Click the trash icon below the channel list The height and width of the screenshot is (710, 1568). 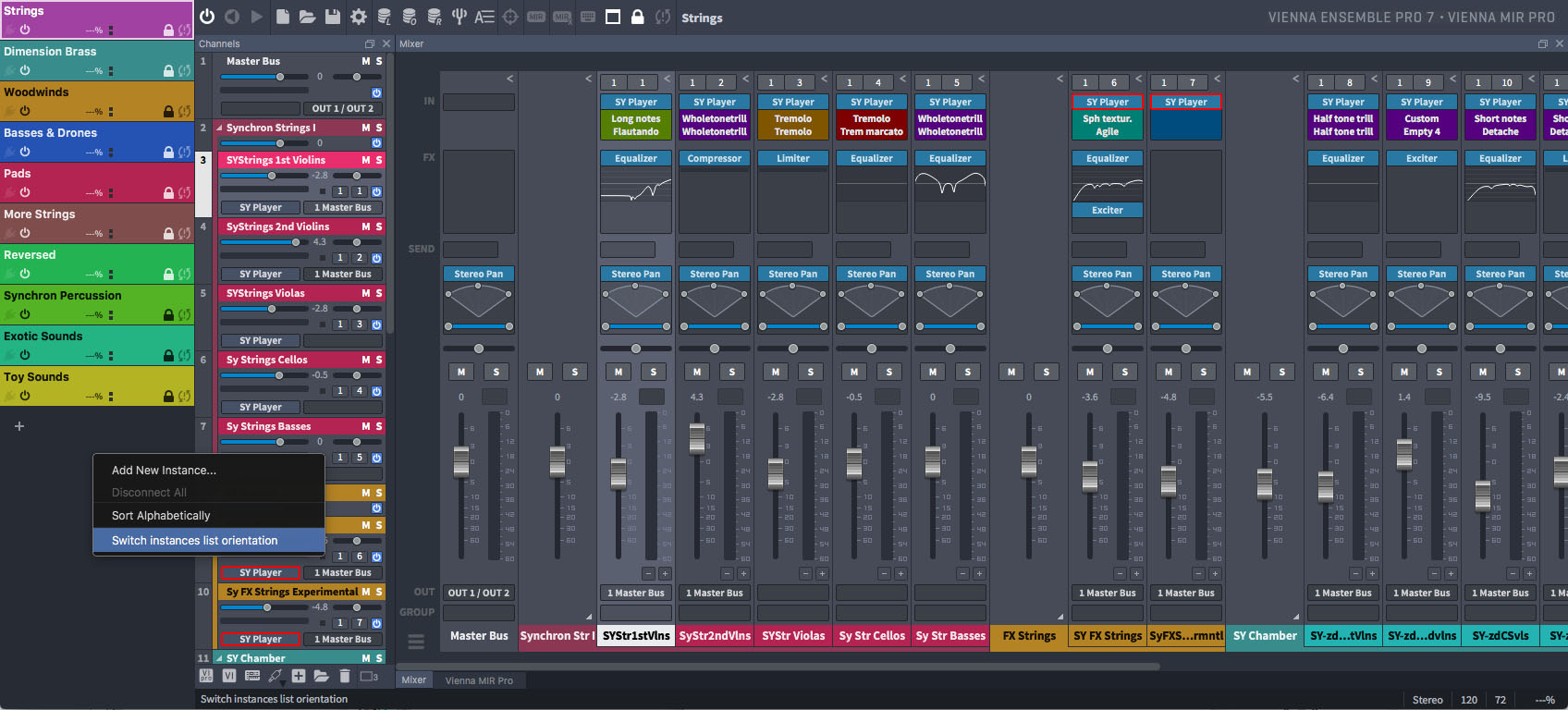pyautogui.click(x=344, y=676)
